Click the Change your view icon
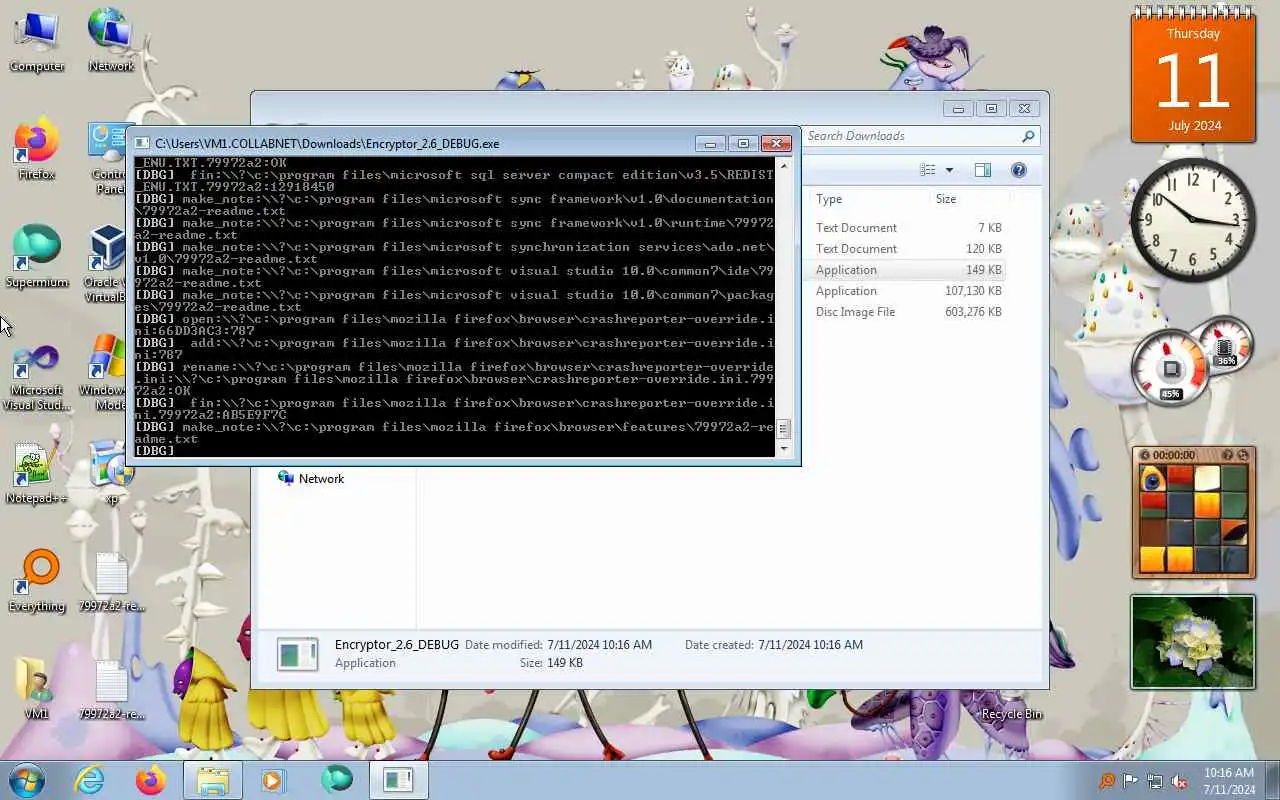This screenshot has width=1280, height=800. (x=928, y=170)
